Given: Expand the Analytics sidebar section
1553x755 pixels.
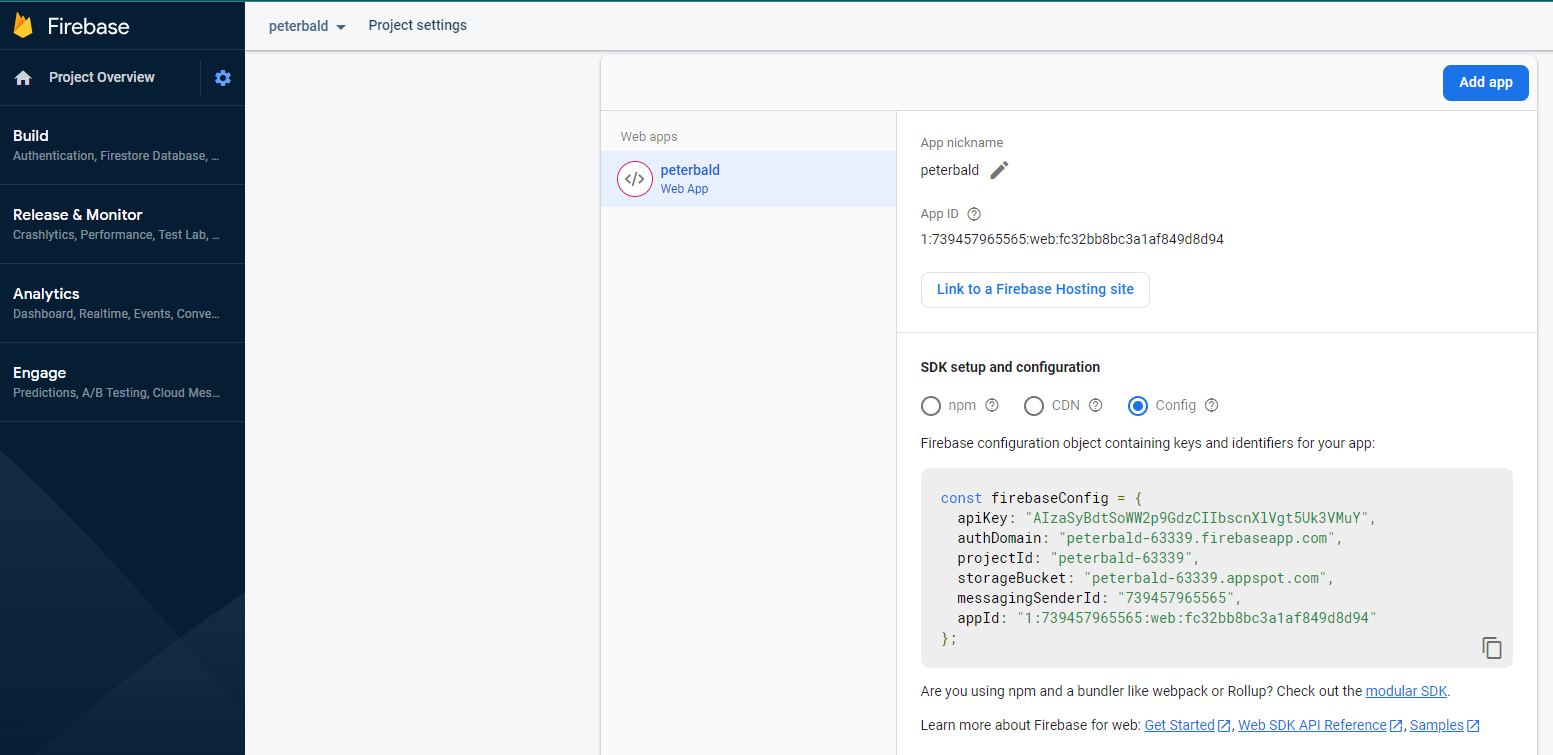Looking at the screenshot, I should (x=122, y=303).
